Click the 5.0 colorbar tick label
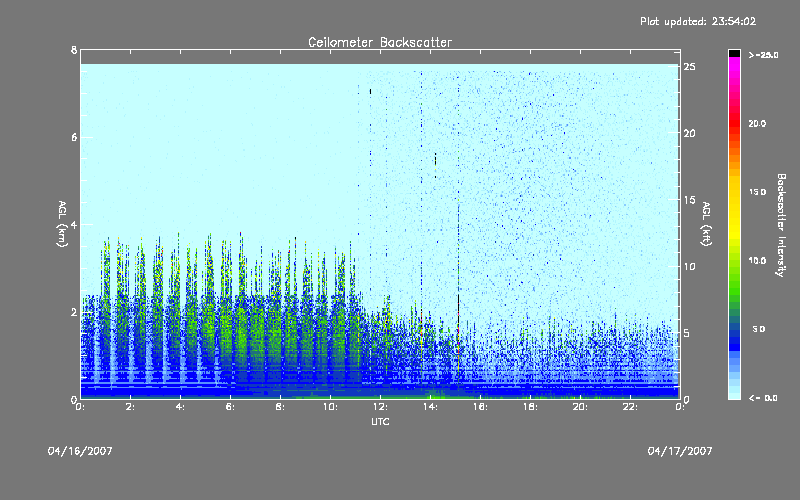The height and width of the screenshot is (500, 800). [x=759, y=329]
